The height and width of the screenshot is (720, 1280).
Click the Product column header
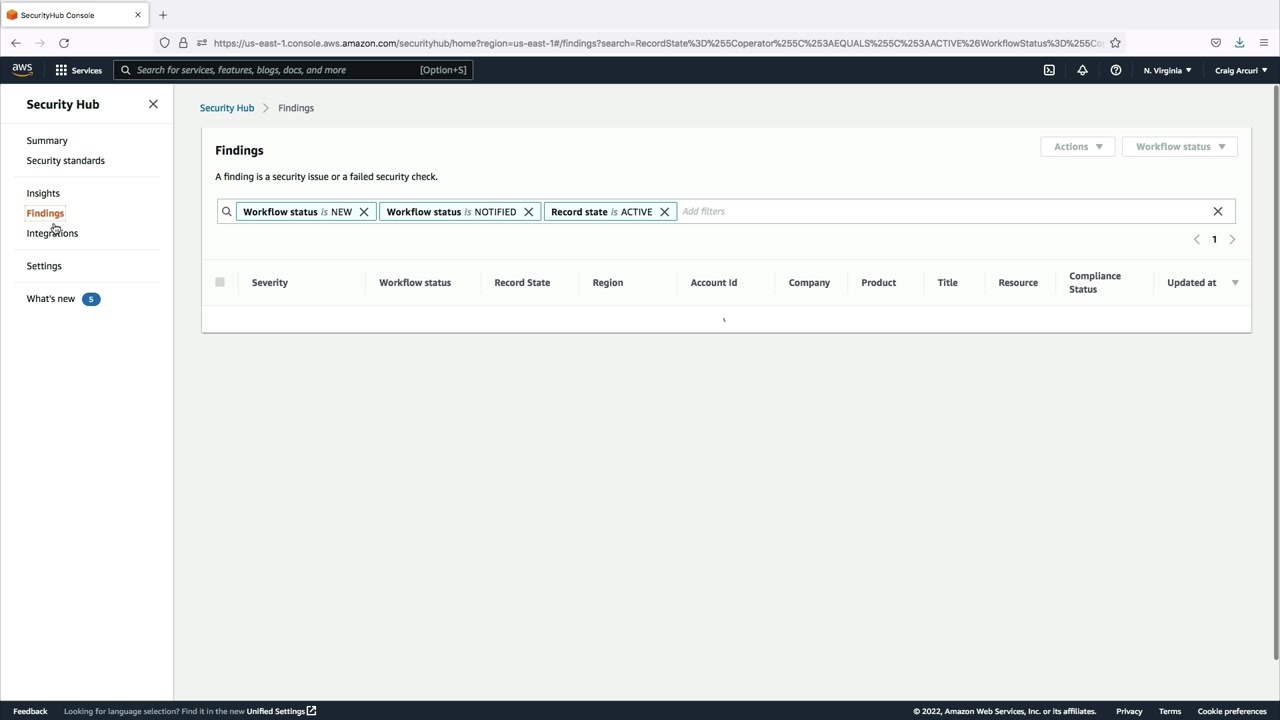[879, 283]
